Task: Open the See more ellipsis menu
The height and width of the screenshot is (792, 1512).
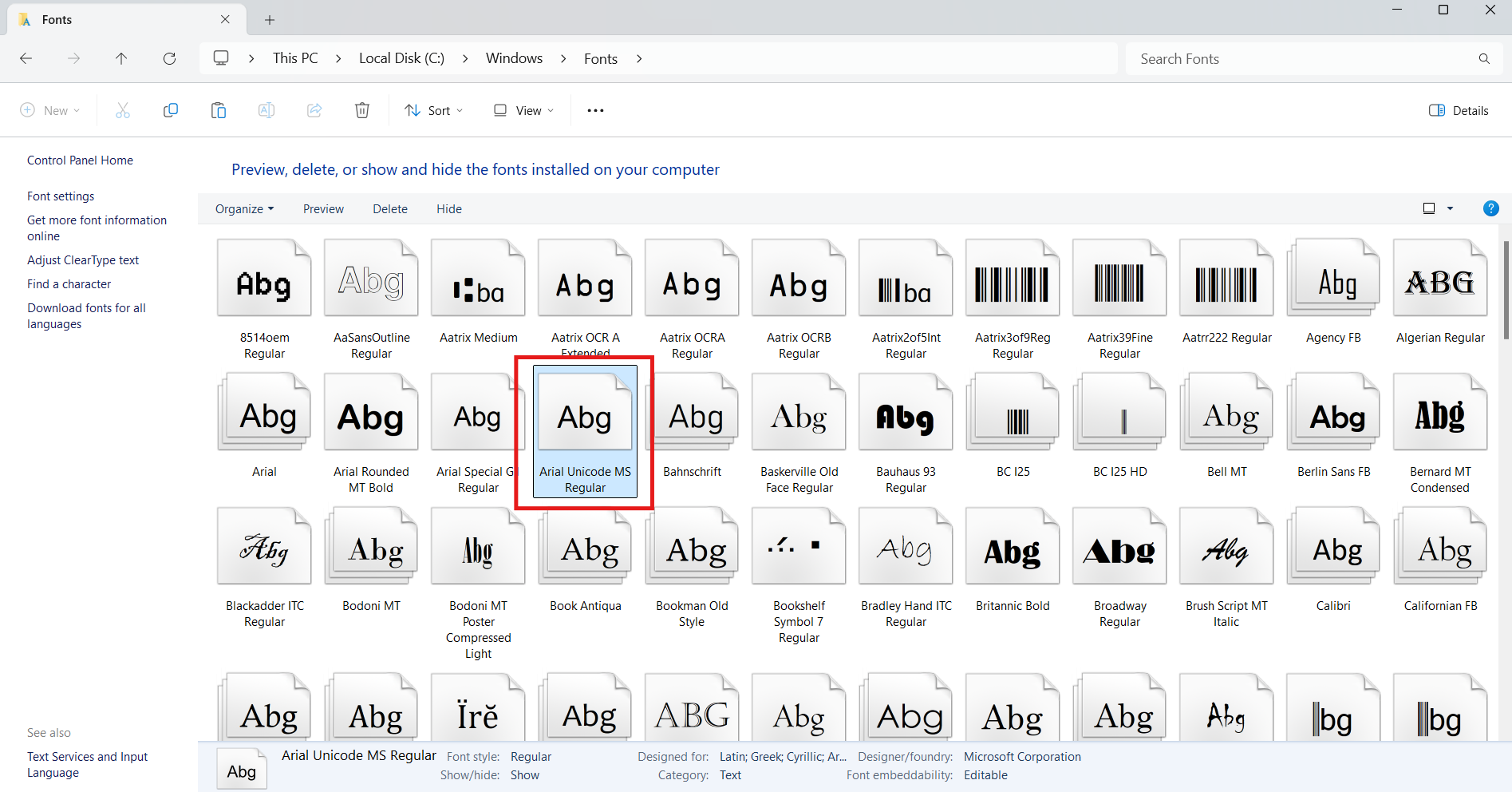Action: pyautogui.click(x=595, y=110)
